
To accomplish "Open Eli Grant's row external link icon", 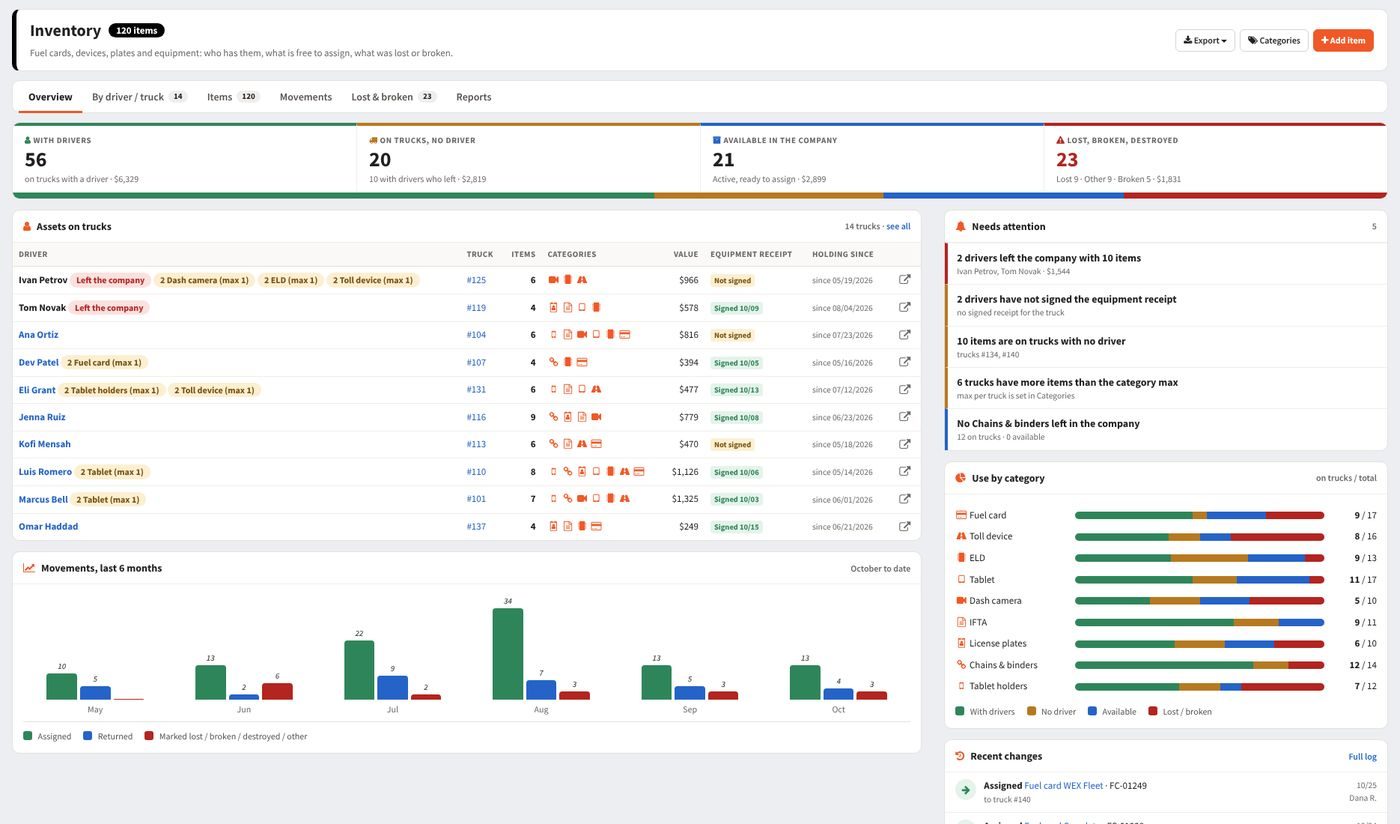I will [905, 390].
